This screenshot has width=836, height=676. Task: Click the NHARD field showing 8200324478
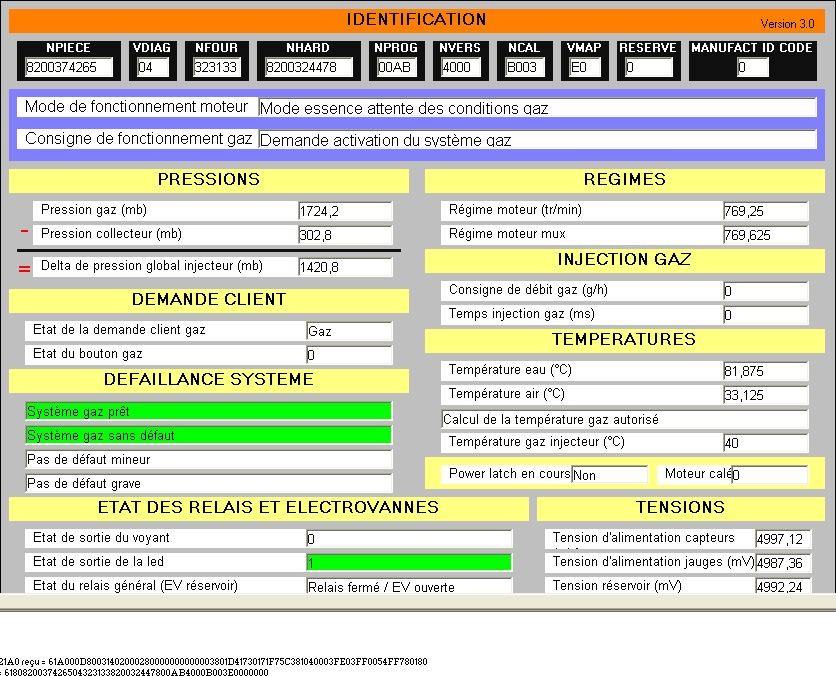[311, 68]
